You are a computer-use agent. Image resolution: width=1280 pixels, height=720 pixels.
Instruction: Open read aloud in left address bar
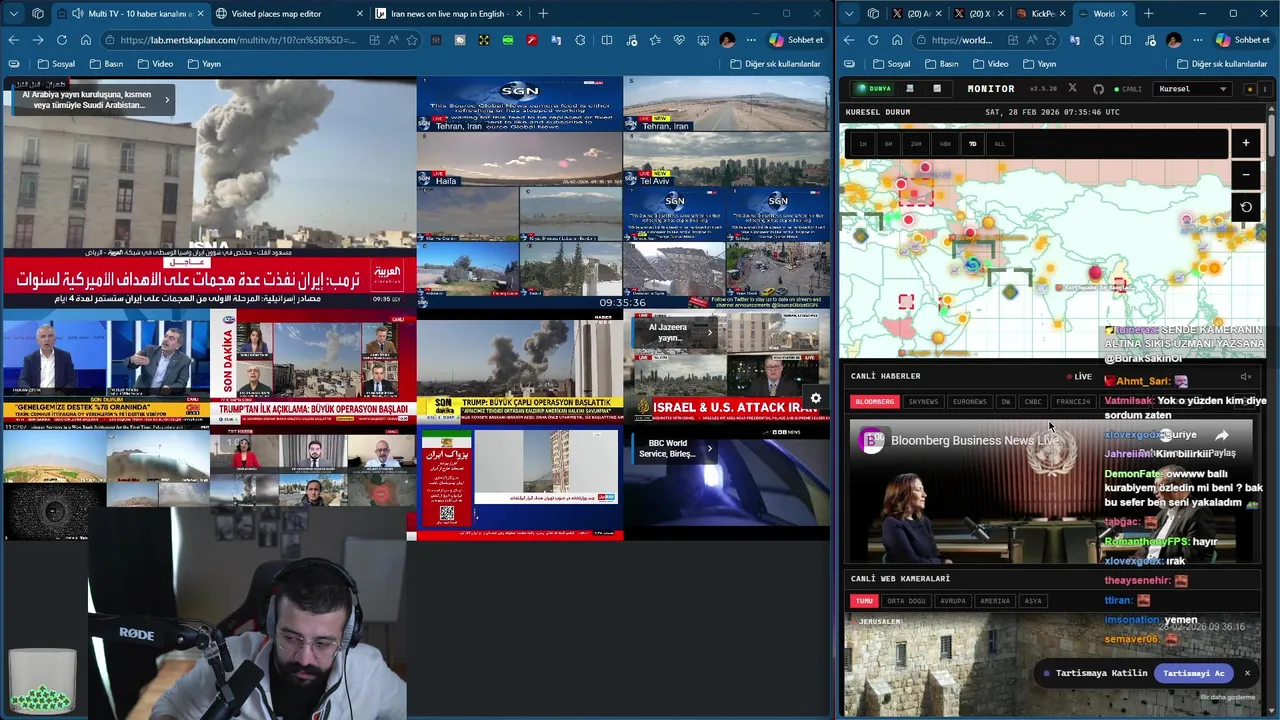(x=392, y=40)
